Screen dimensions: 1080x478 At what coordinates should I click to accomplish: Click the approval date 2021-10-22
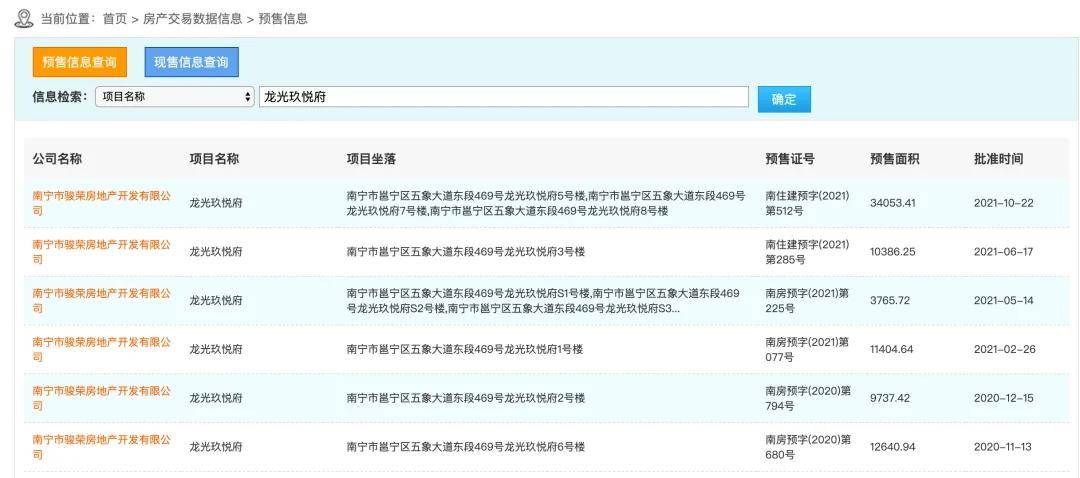[1004, 203]
